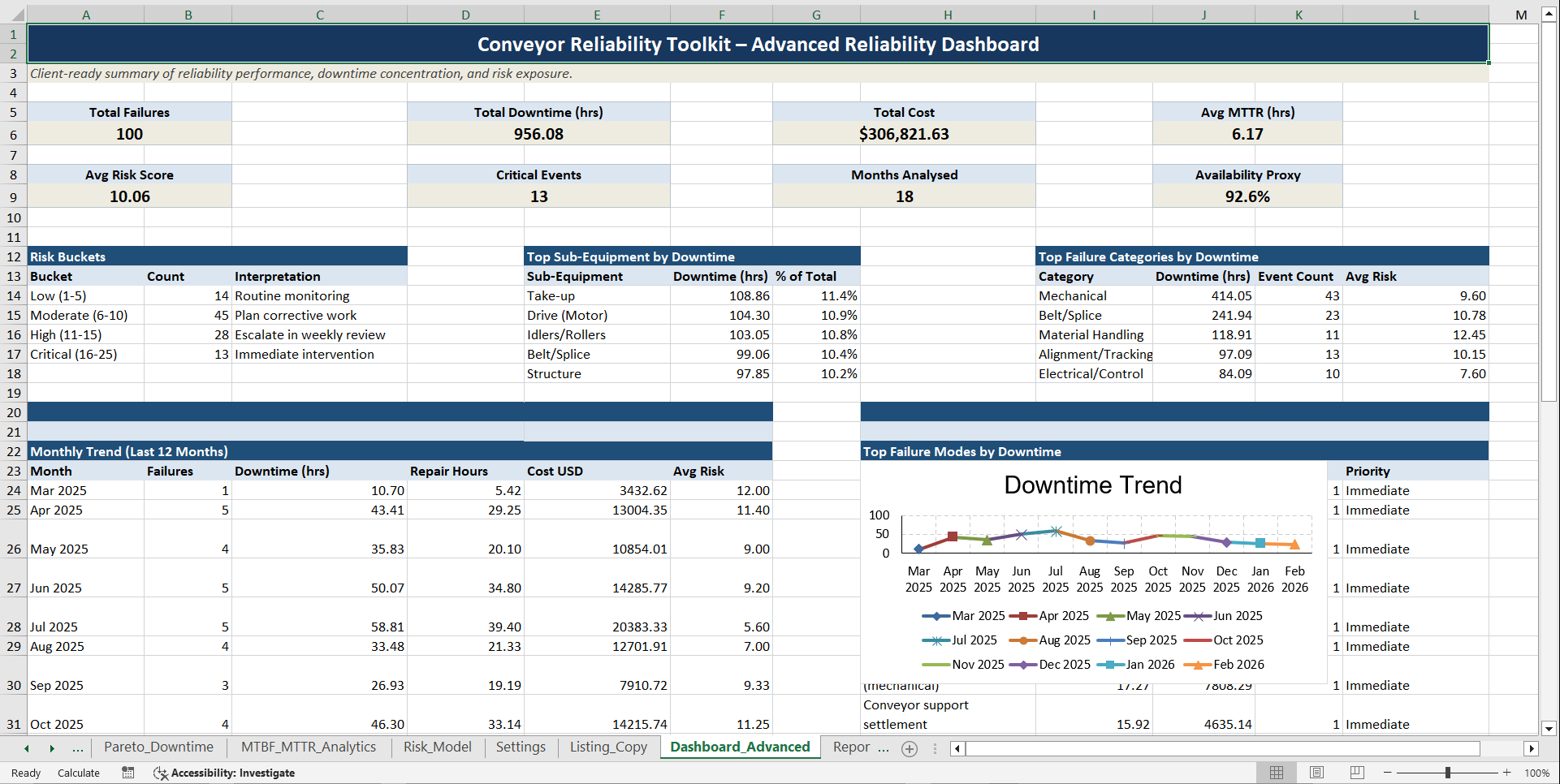Select the MTBF_MTTR_Analytics tab
This screenshot has height=784, width=1560.
click(308, 747)
